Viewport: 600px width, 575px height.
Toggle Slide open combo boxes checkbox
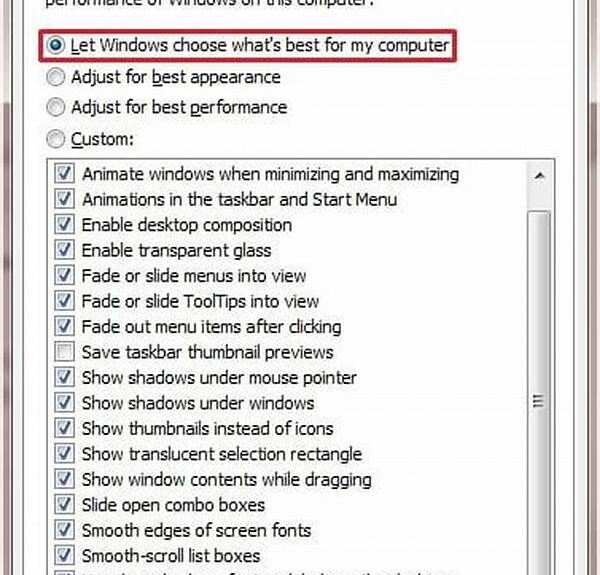tap(65, 505)
